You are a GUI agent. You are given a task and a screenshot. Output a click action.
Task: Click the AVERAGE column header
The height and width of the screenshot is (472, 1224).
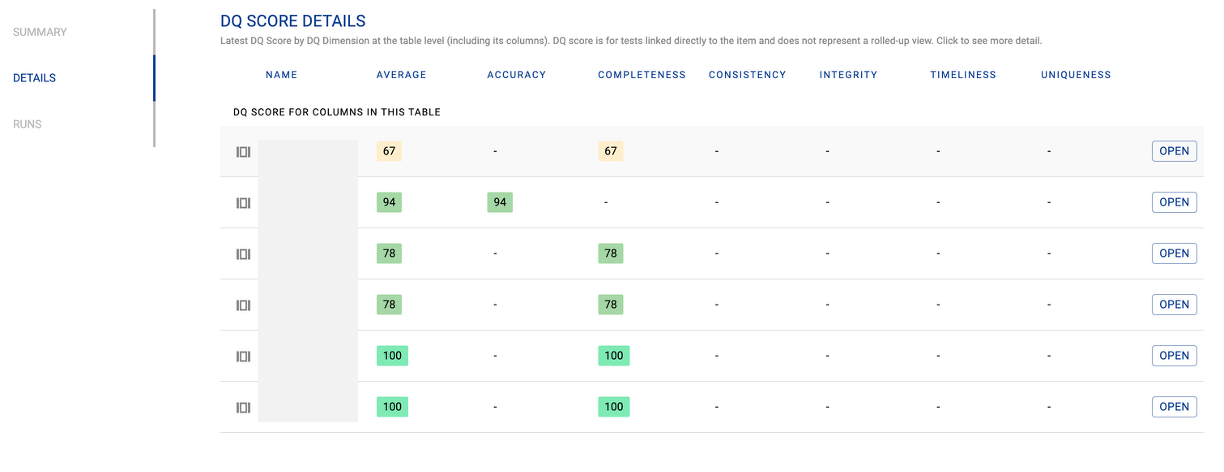click(x=401, y=75)
